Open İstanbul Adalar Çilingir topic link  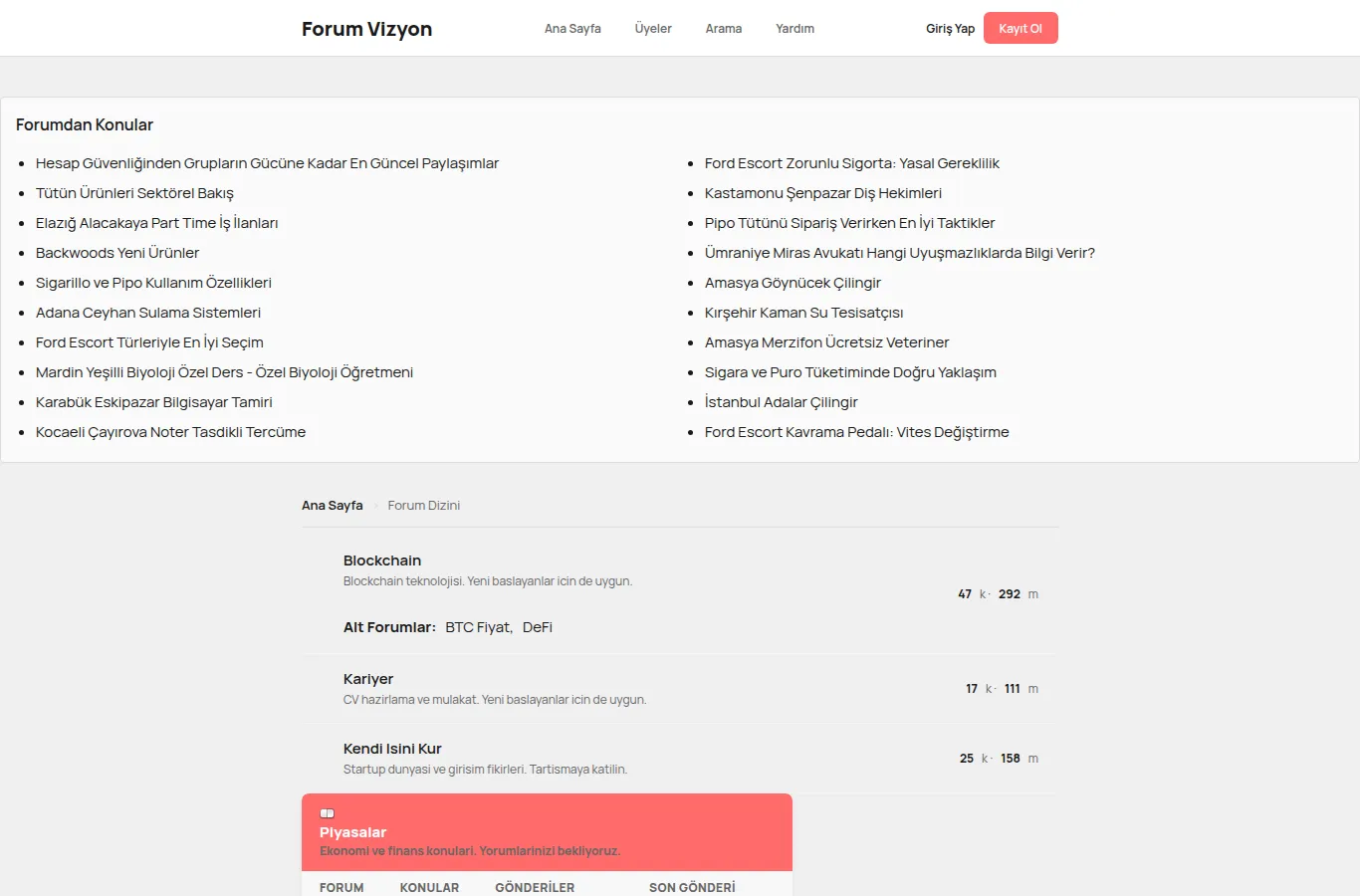coord(782,402)
